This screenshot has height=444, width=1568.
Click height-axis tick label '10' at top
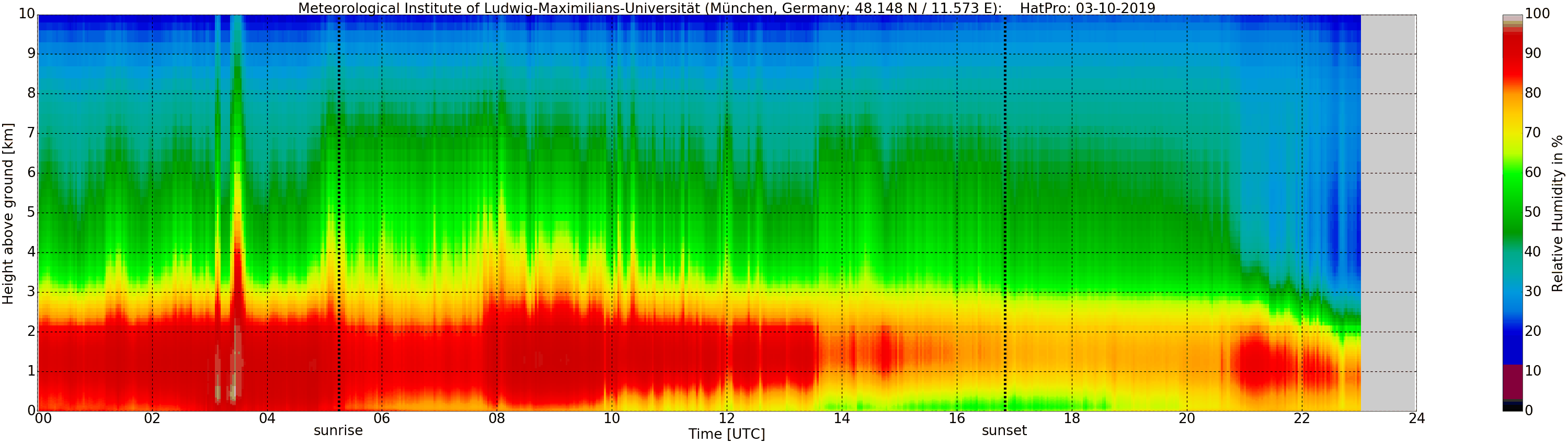pyautogui.click(x=27, y=14)
